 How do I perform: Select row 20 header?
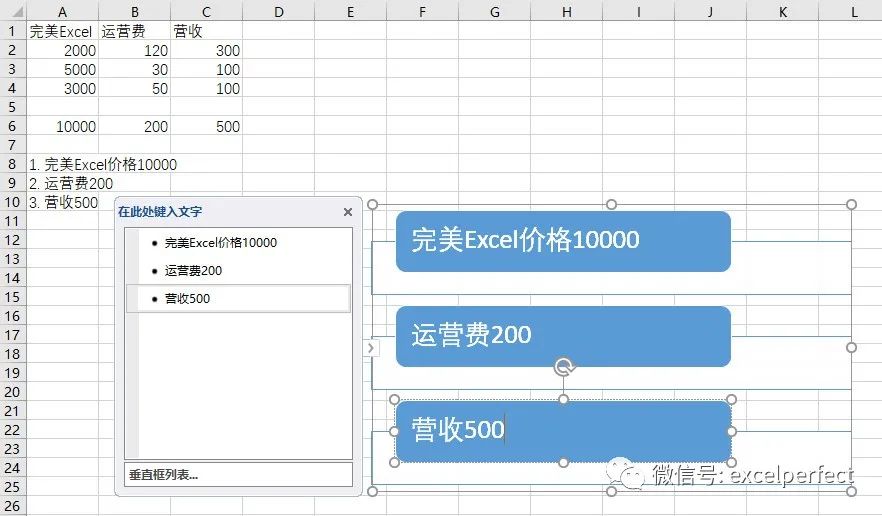click(x=12, y=392)
